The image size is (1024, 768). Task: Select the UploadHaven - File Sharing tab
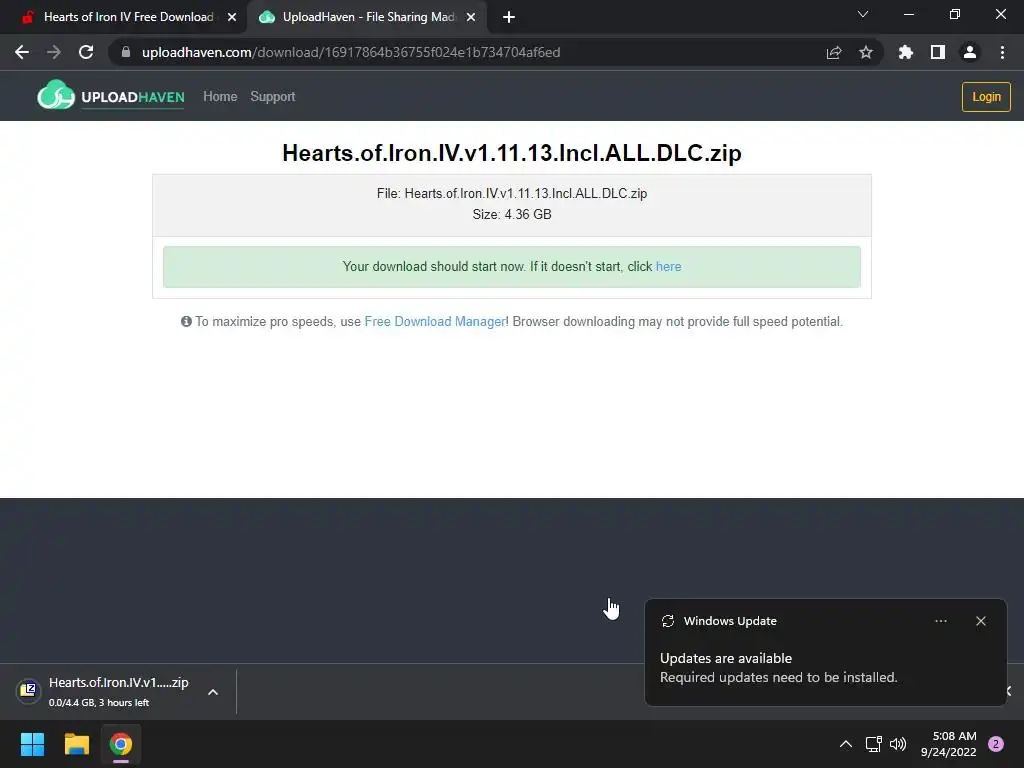coord(367,17)
